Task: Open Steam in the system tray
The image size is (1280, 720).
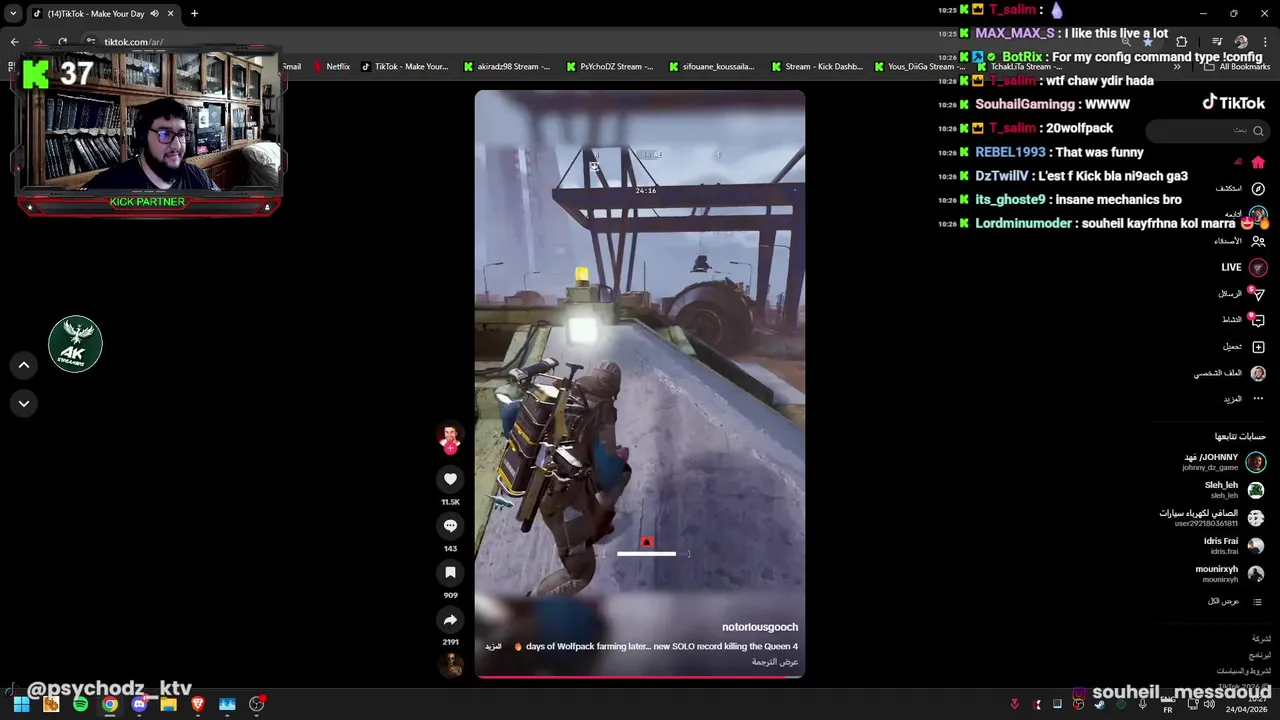Action: (x=1100, y=704)
